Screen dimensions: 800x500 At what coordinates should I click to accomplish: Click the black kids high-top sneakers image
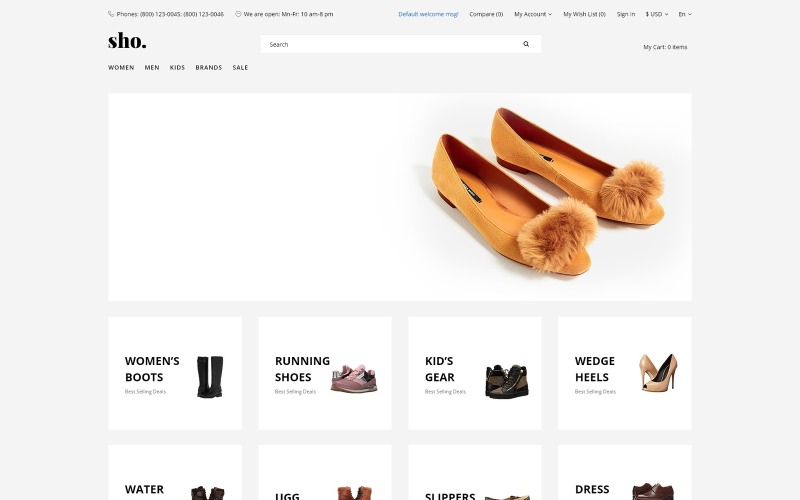point(507,381)
